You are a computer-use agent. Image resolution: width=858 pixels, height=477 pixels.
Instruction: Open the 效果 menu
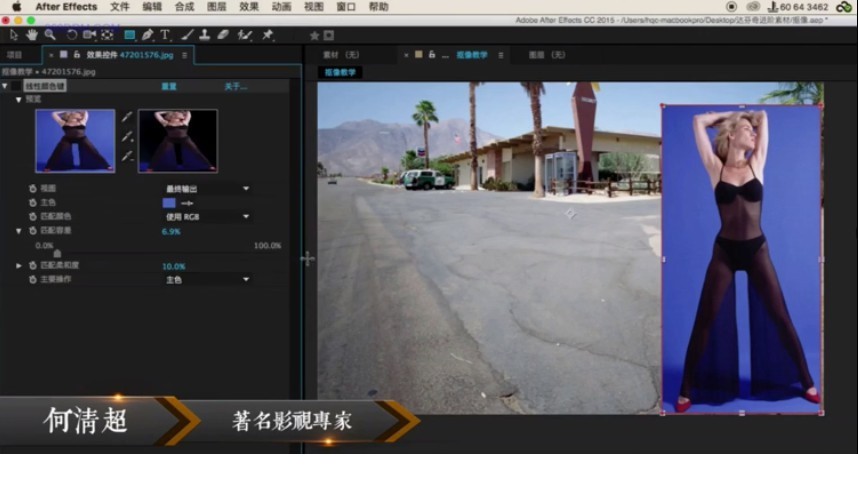(x=249, y=7)
